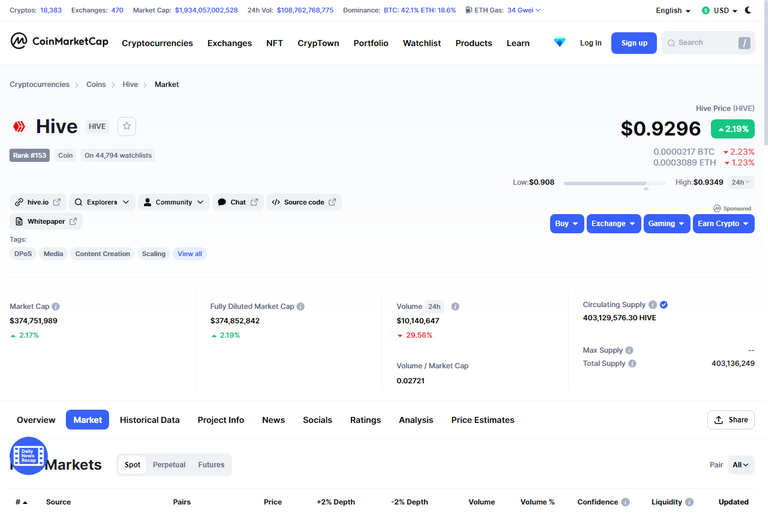
Task: Open the Coins breadcrumb link
Action: click(96, 84)
